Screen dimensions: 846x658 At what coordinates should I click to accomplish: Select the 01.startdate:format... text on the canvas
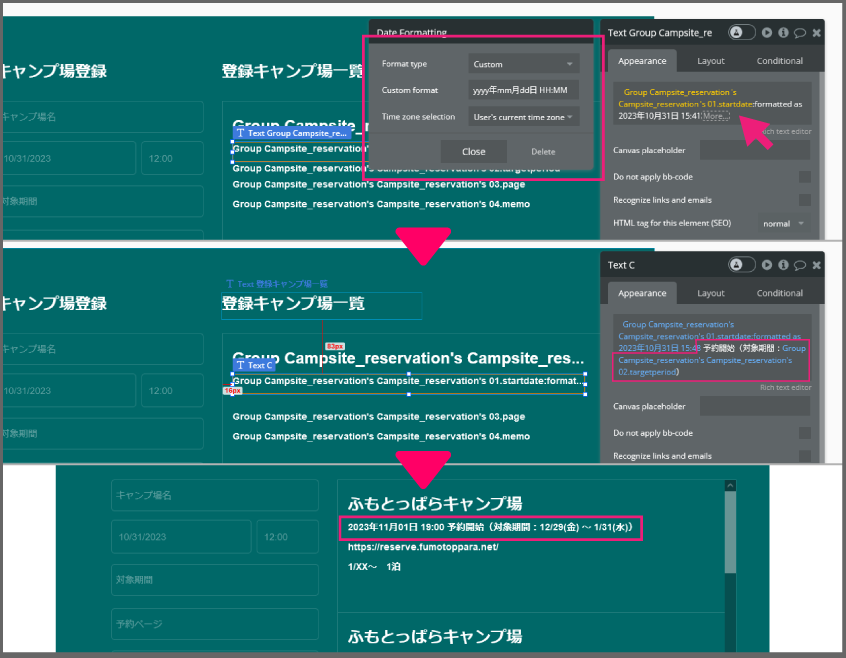tap(408, 381)
